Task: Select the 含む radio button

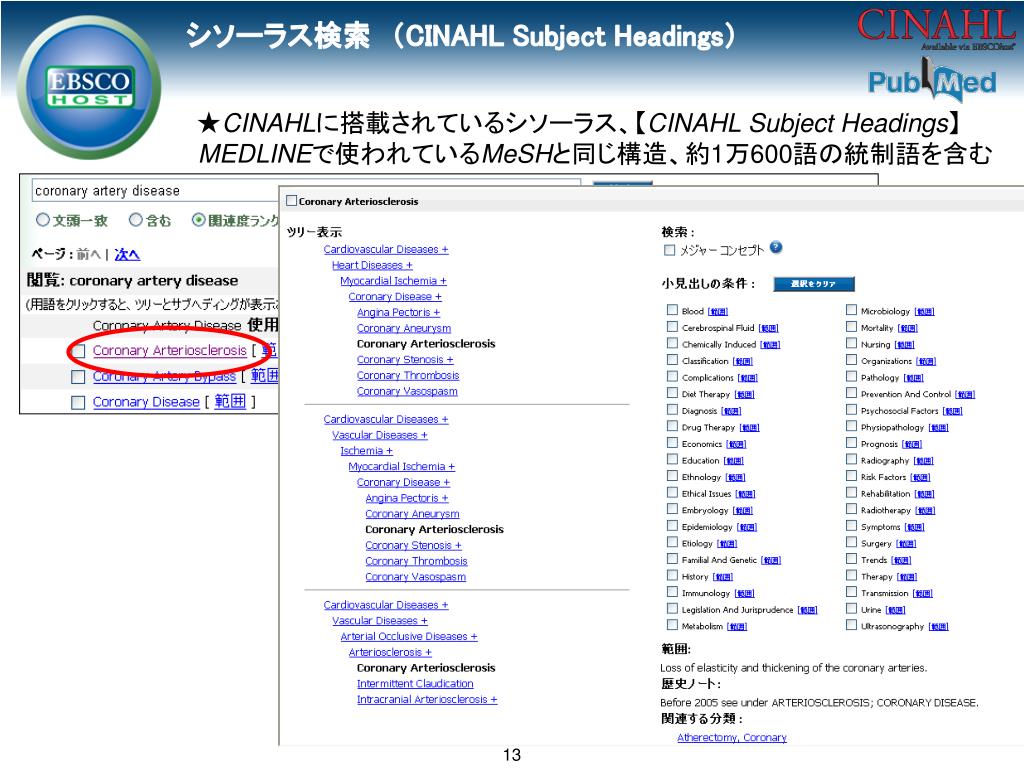Action: tap(135, 220)
